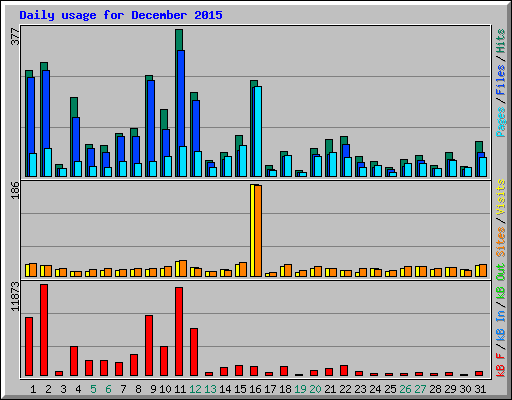
Task: Click the green Hits bar for day 10
Action: pyautogui.click(x=164, y=119)
